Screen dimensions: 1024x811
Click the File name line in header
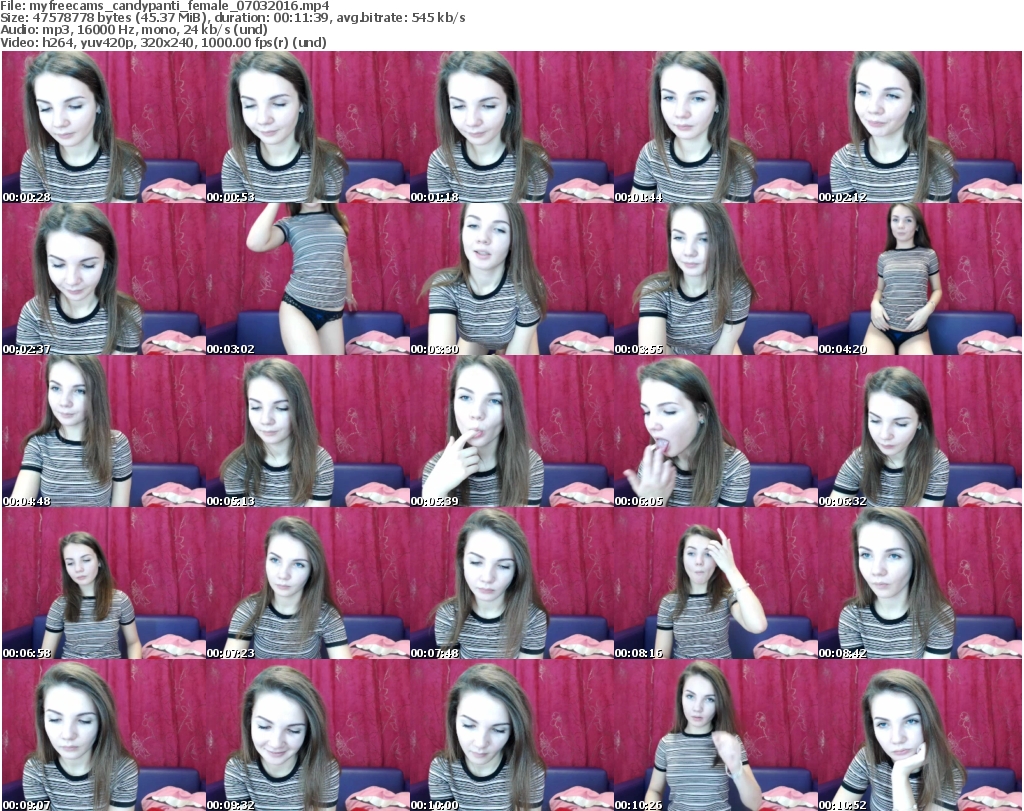(165, 6)
